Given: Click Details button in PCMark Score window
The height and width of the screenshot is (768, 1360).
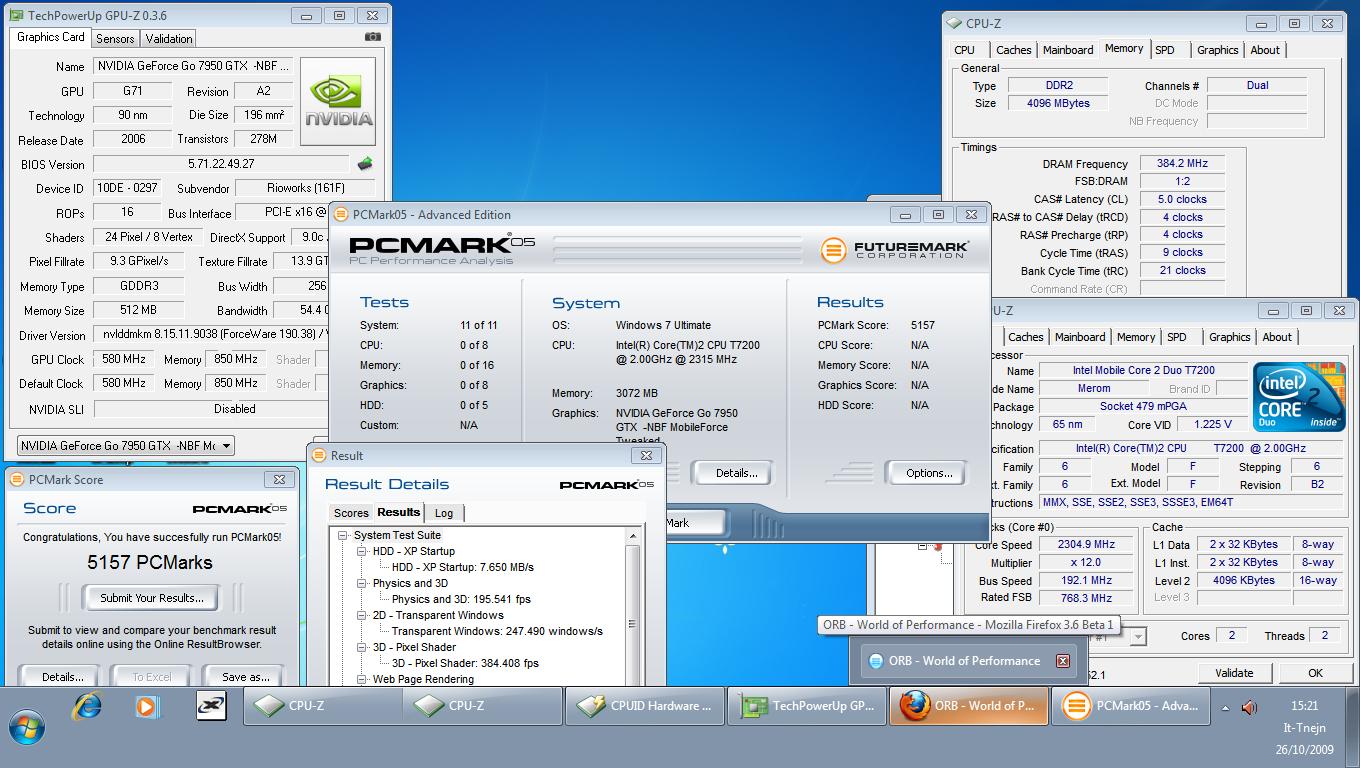Looking at the screenshot, I should pos(62,676).
